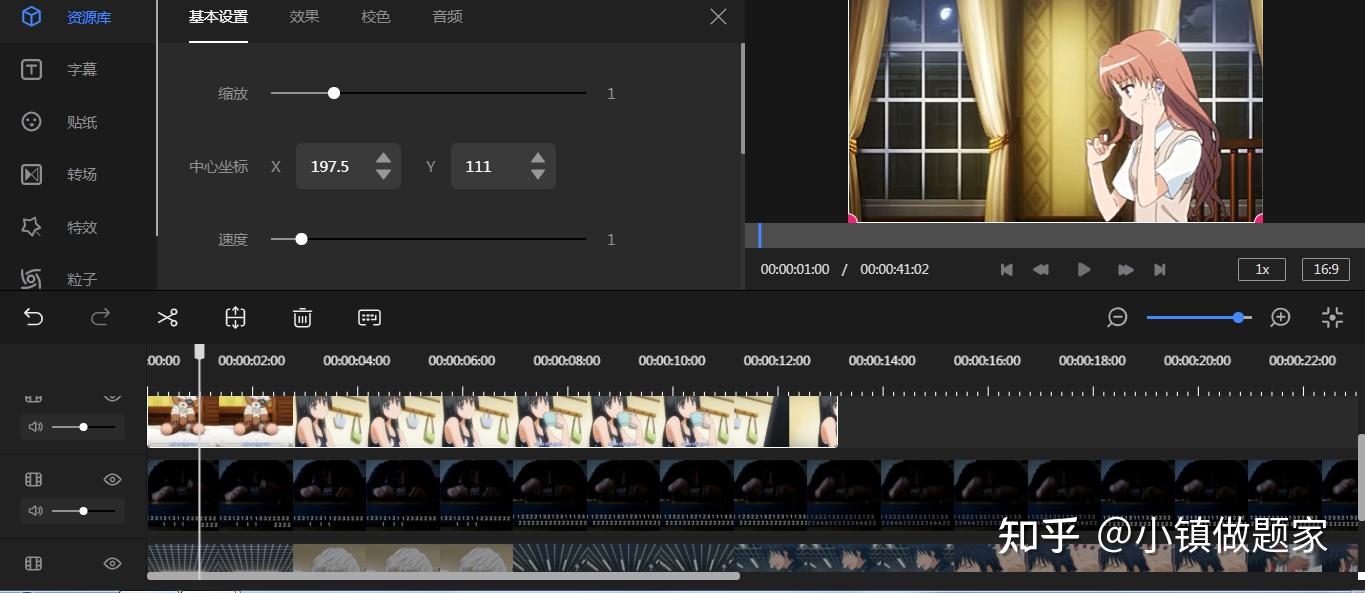Switch to the 基本设置 tab
This screenshot has width=1365, height=593.
[218, 17]
